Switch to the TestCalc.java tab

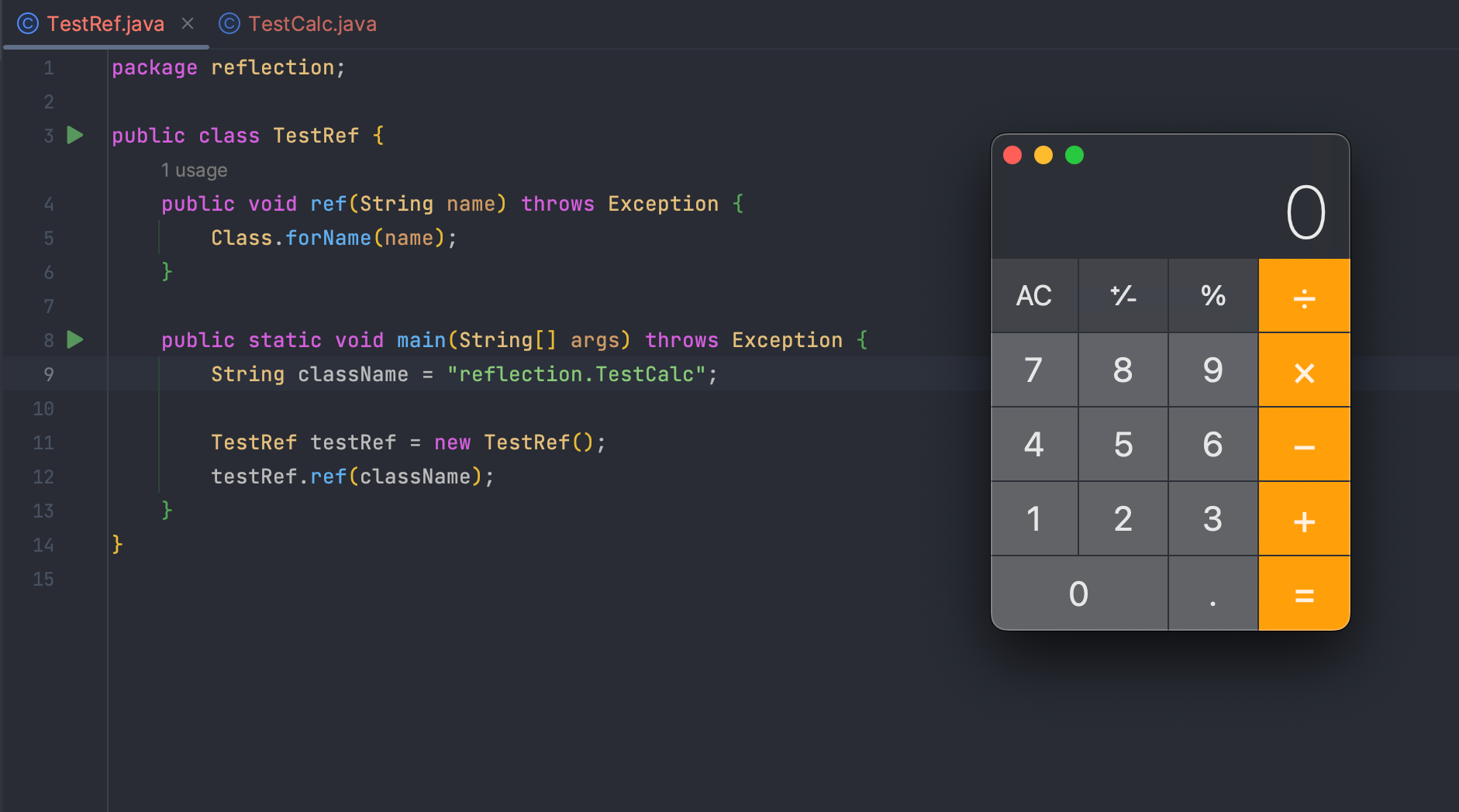click(298, 24)
